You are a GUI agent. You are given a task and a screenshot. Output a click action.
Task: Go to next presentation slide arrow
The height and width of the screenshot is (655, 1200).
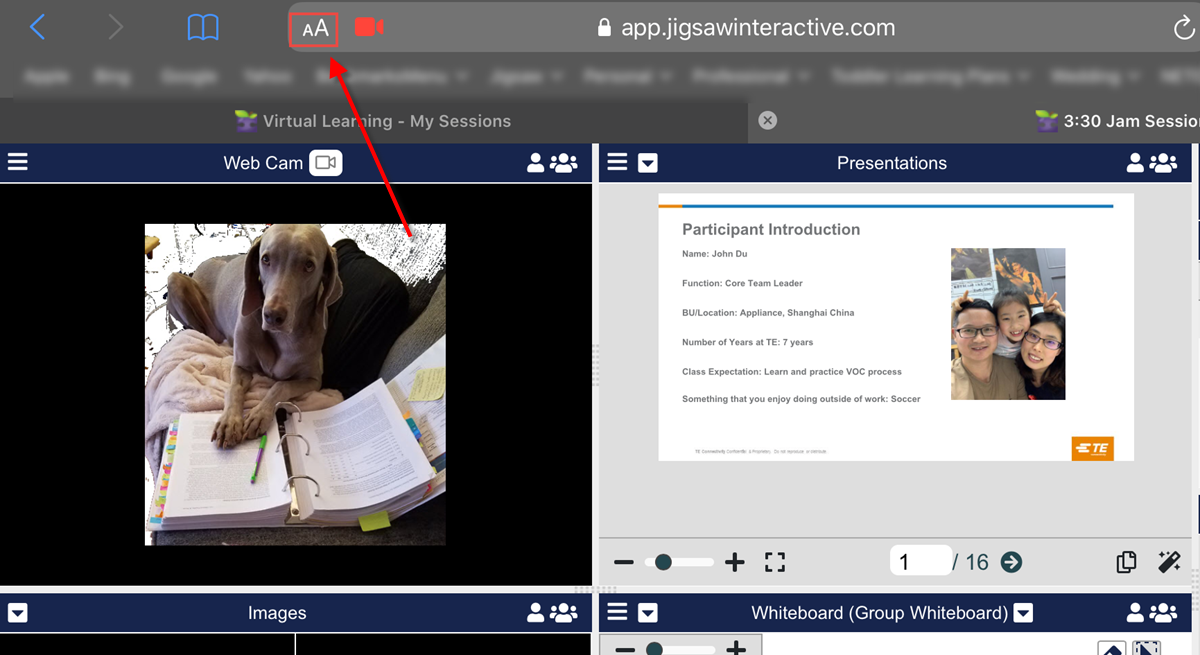(x=1011, y=562)
